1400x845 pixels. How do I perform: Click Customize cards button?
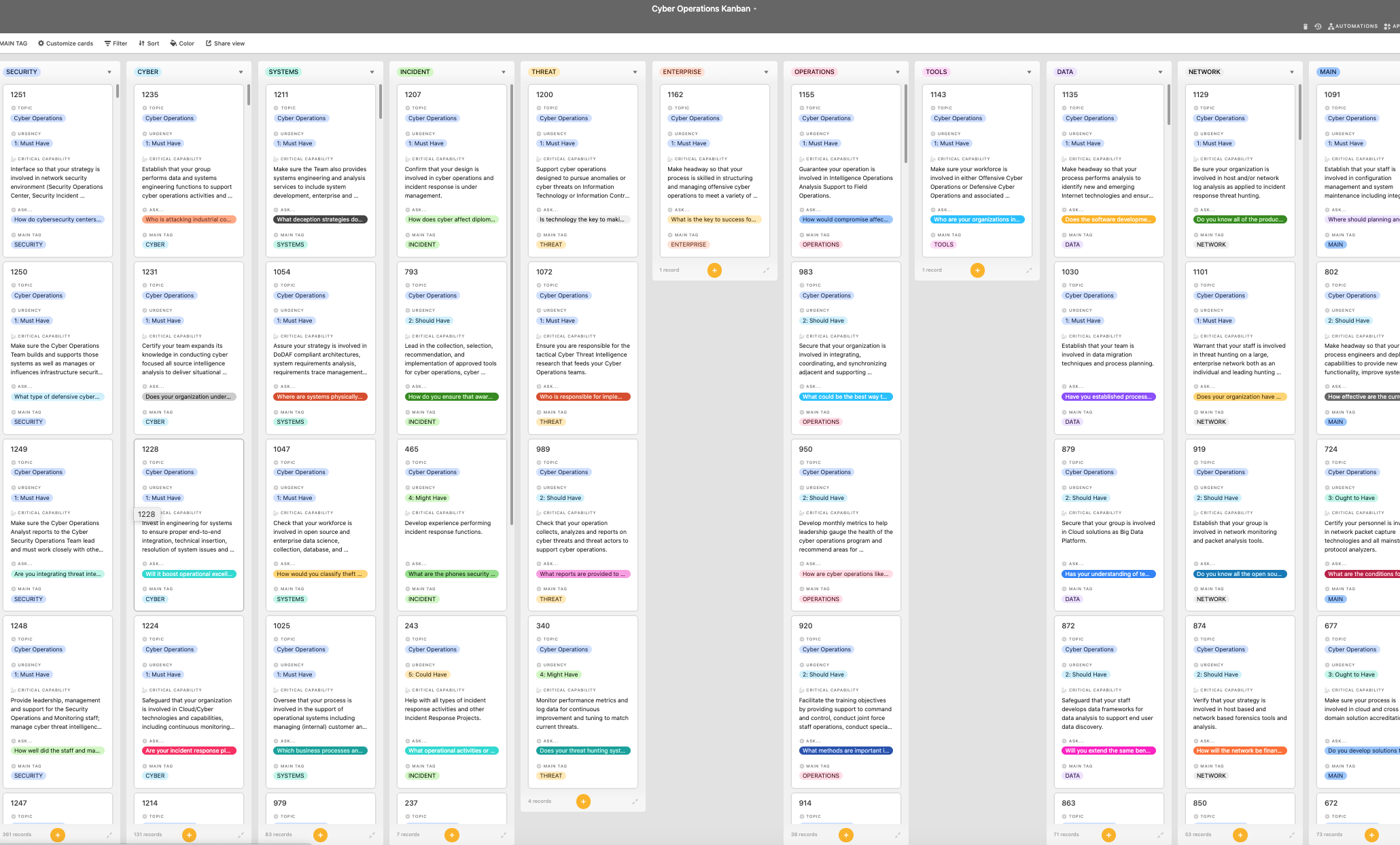pos(65,43)
